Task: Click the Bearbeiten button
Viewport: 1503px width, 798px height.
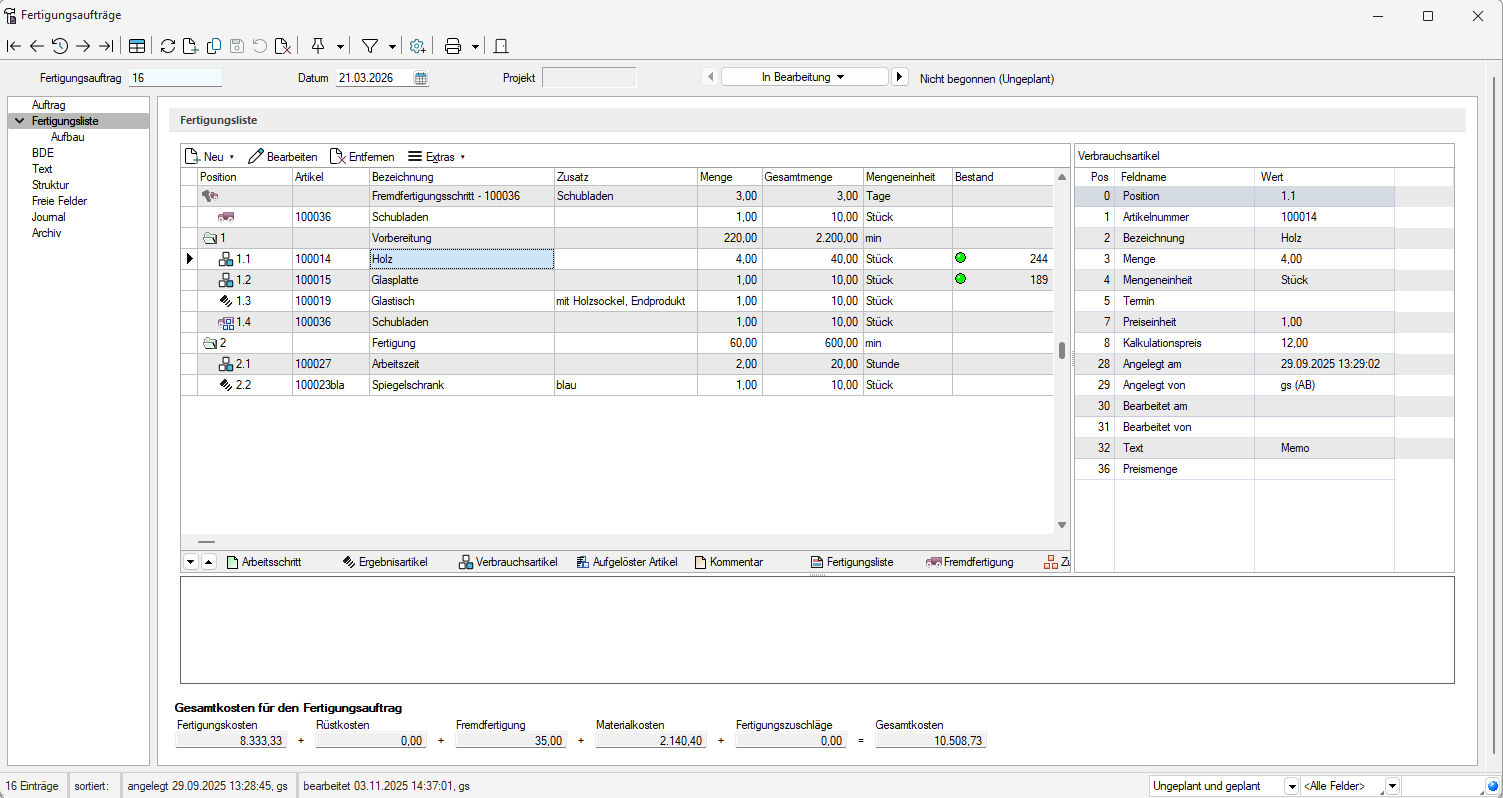Action: pyautogui.click(x=283, y=157)
